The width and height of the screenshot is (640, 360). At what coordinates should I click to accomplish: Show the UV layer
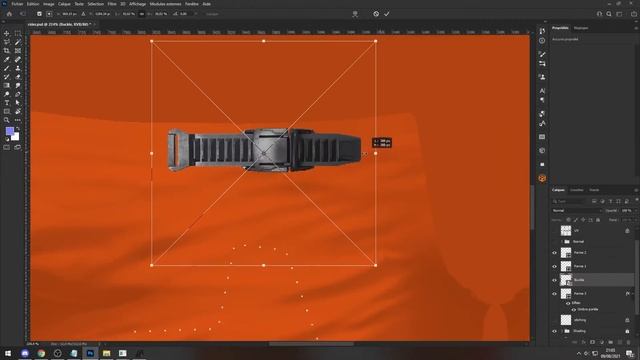click(x=554, y=231)
